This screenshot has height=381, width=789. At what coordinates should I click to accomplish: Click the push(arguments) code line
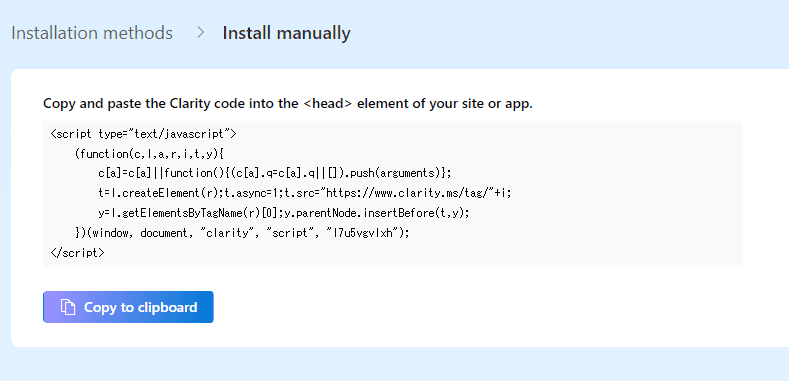click(275, 173)
